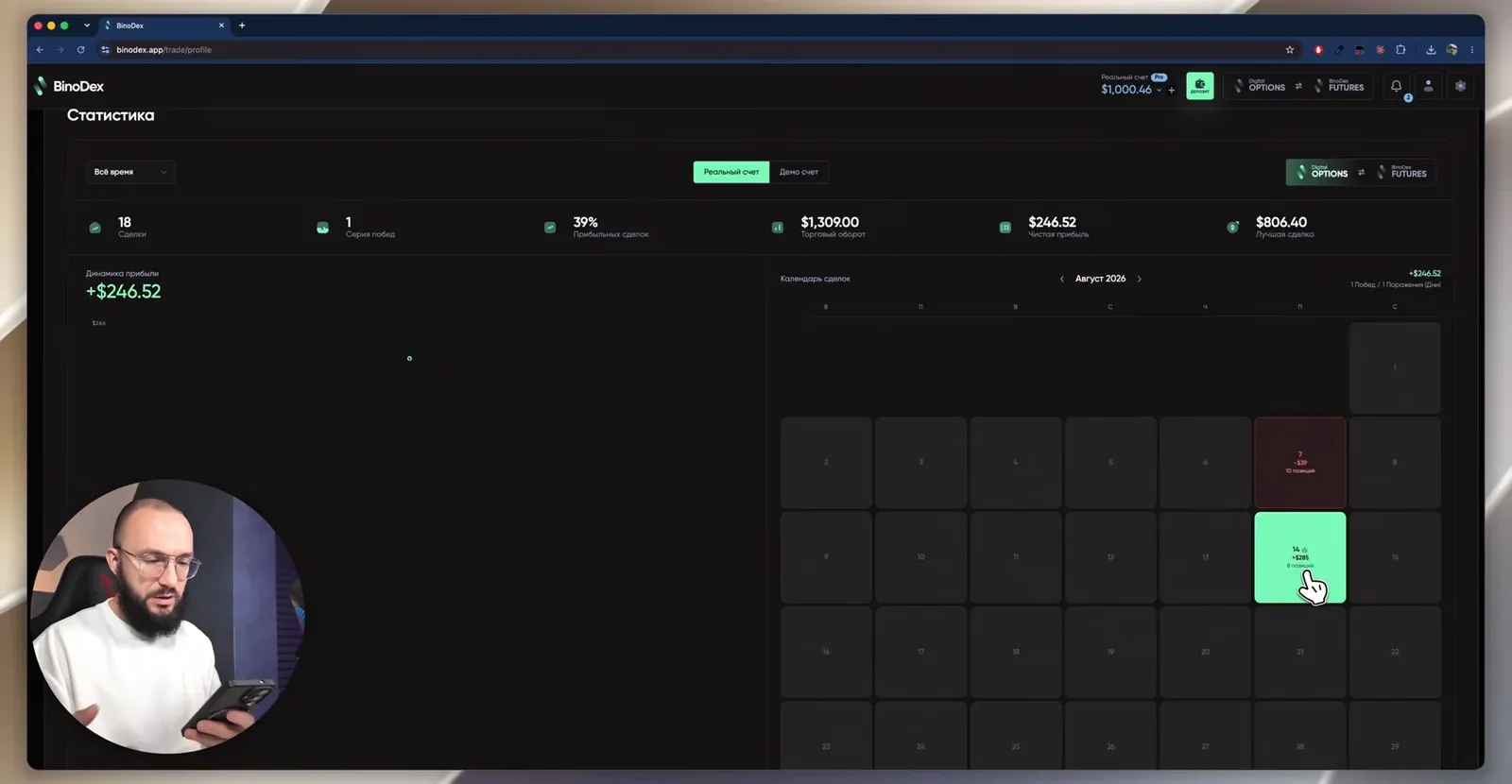The height and width of the screenshot is (784, 1512).
Task: Open the settings gear in header
Action: point(1460,86)
